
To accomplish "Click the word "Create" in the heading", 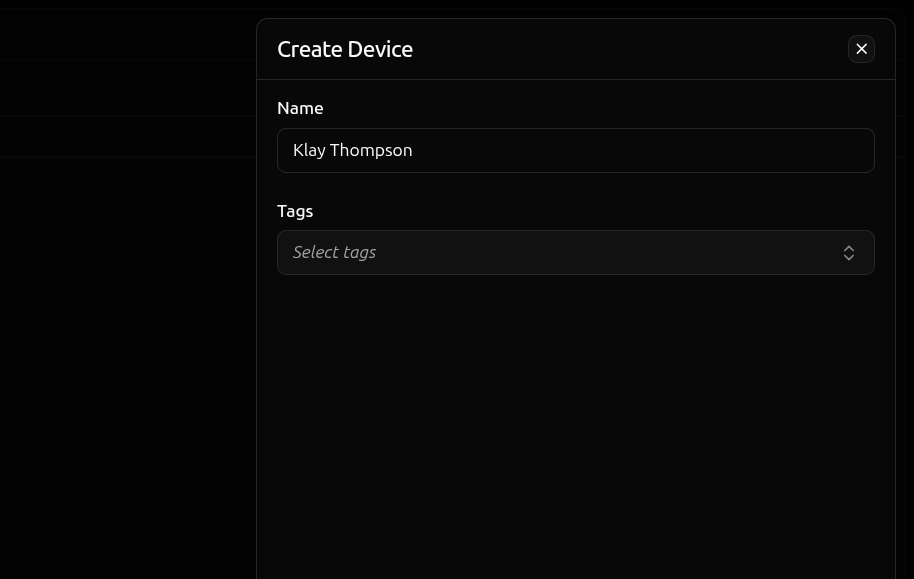I will click(309, 49).
